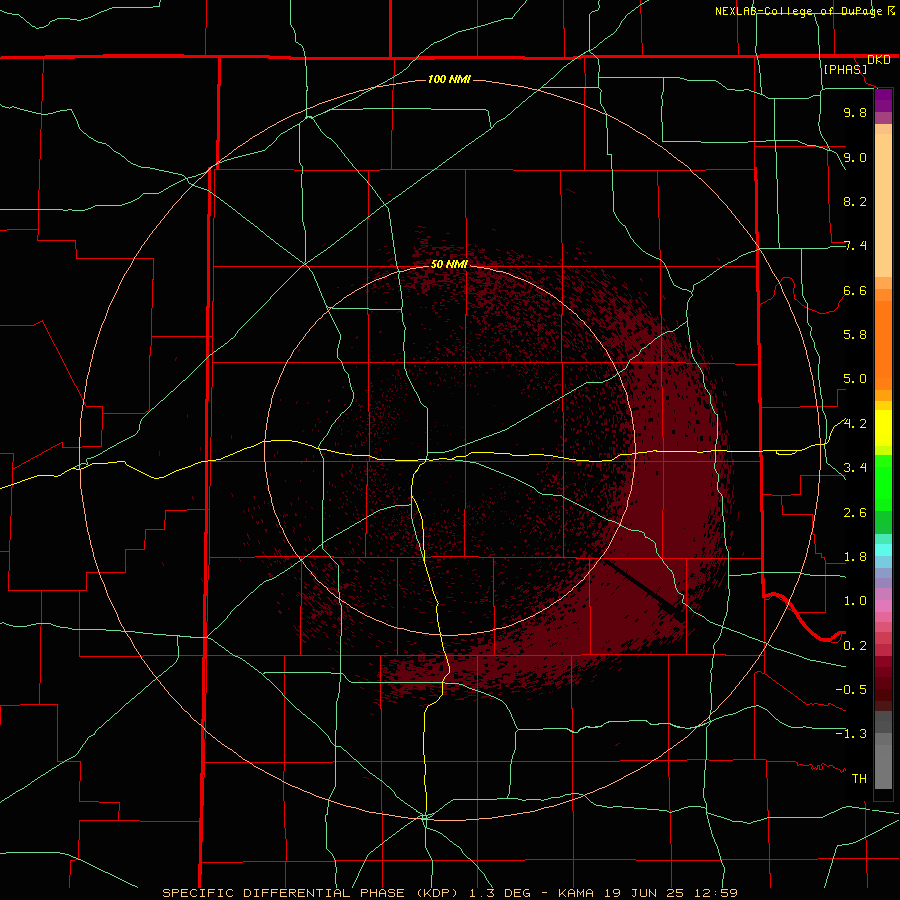Click the 1.0 scale value
This screenshot has width=900, height=900.
tap(855, 601)
